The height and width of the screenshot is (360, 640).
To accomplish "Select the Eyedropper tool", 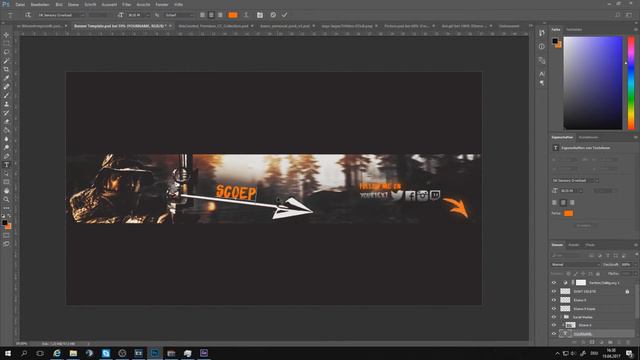I will [6, 78].
